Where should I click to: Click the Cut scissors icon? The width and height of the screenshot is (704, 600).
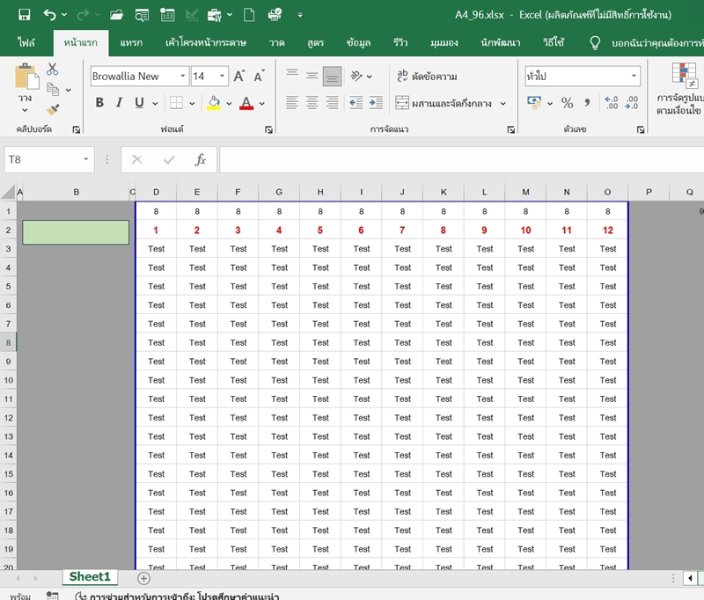point(52,69)
